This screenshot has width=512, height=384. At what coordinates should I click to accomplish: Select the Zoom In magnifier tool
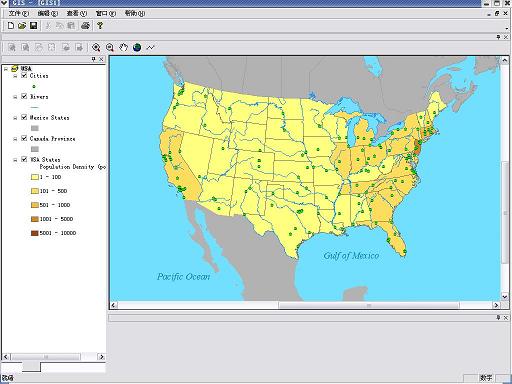tap(96, 48)
